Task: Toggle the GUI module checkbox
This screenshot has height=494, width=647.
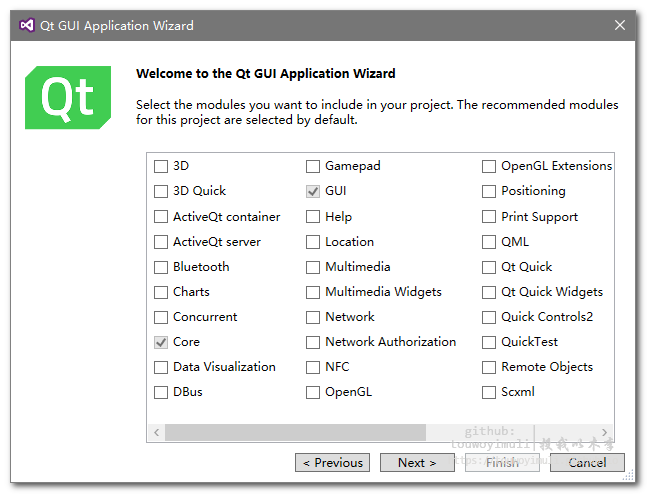Action: (313, 191)
